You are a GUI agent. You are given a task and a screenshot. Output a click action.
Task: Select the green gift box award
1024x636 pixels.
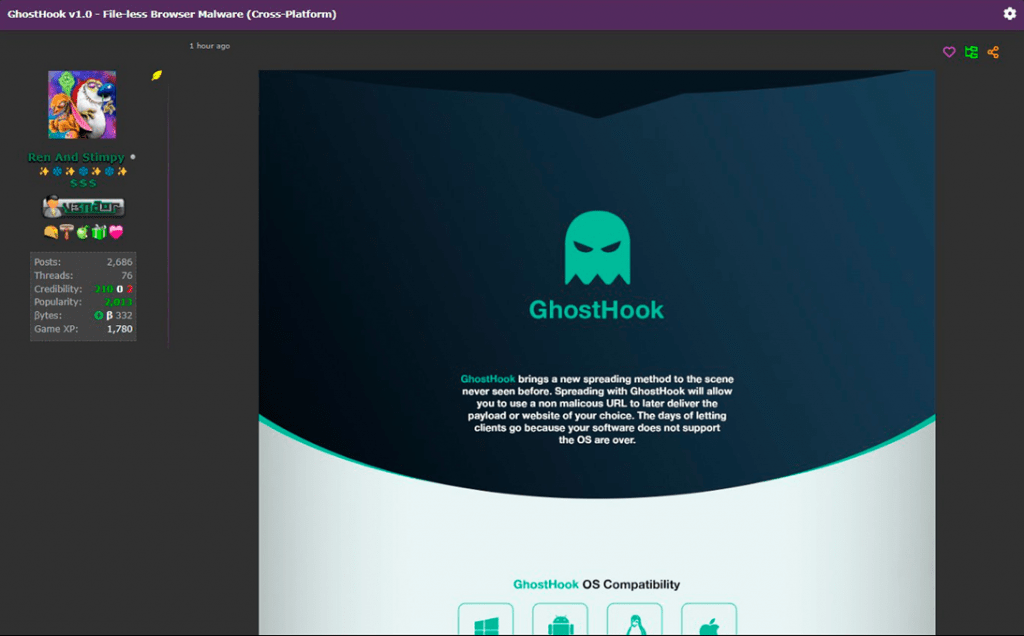click(99, 232)
